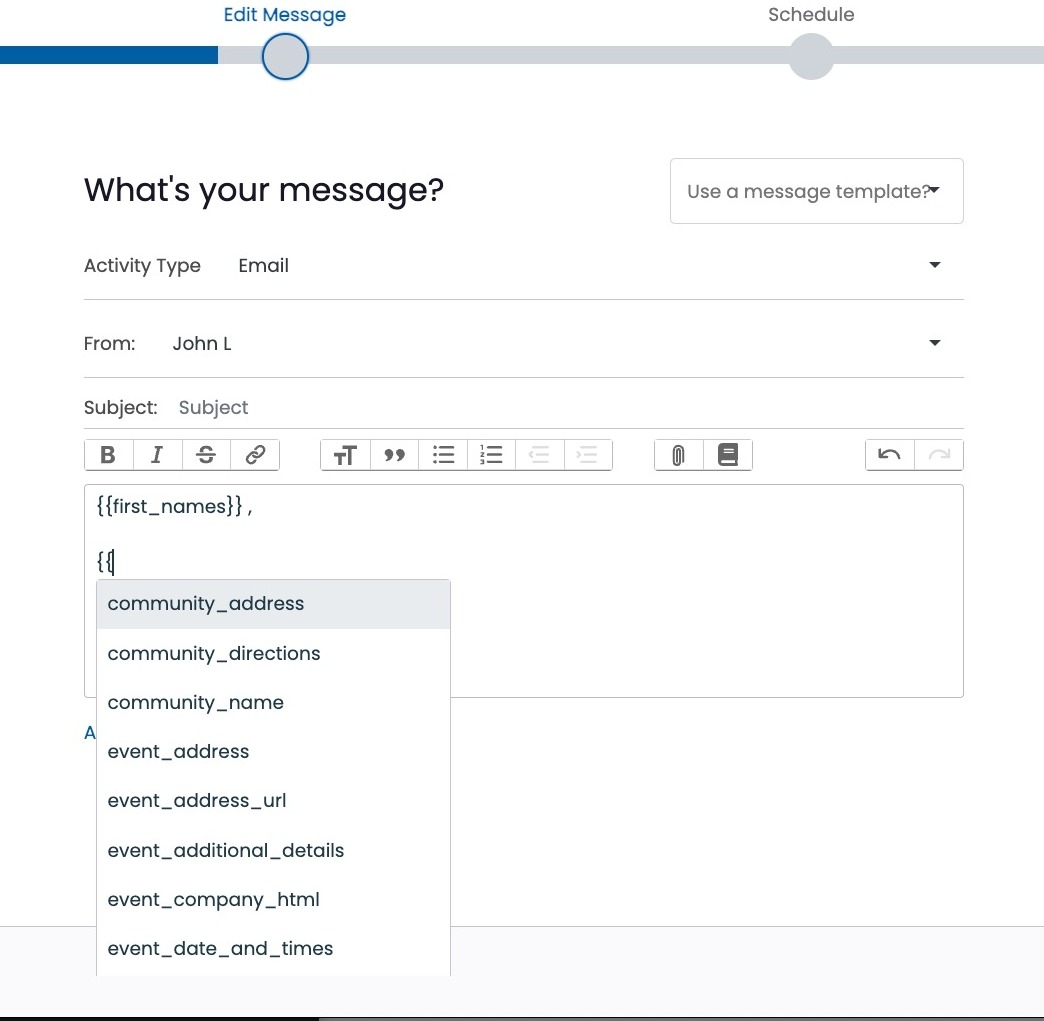Click the heading text size icon
This screenshot has width=1044, height=1021.
click(x=345, y=455)
